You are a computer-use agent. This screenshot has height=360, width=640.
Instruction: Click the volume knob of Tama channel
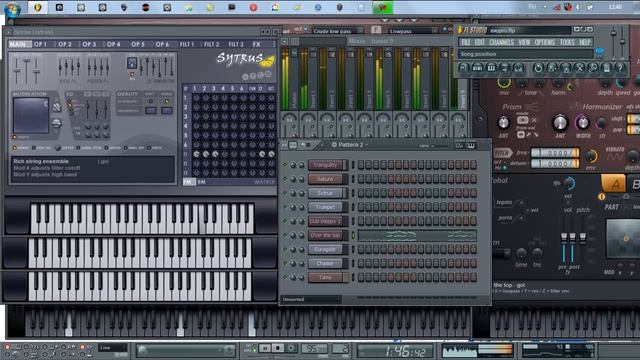click(x=301, y=278)
